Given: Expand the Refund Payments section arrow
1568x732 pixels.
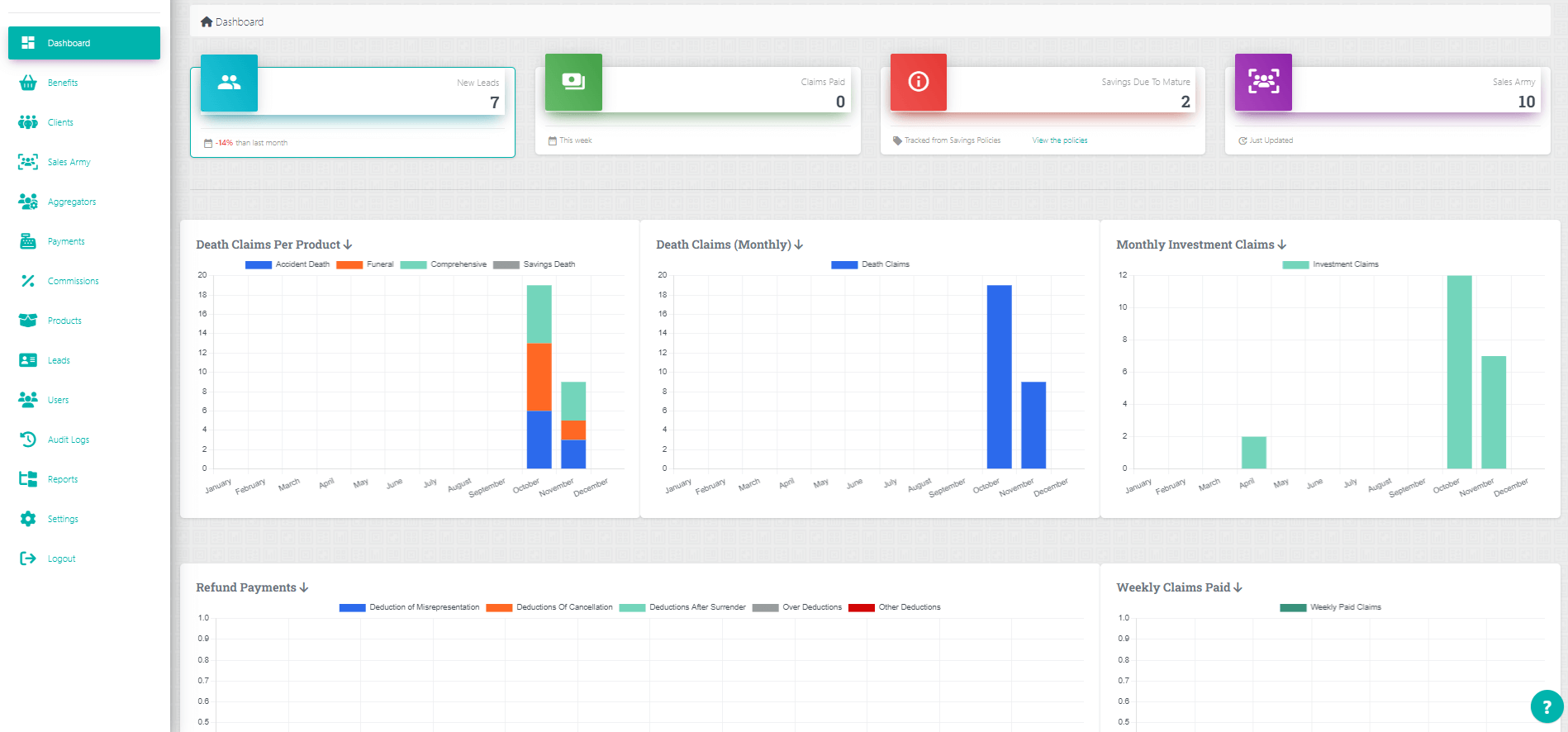Looking at the screenshot, I should (304, 587).
